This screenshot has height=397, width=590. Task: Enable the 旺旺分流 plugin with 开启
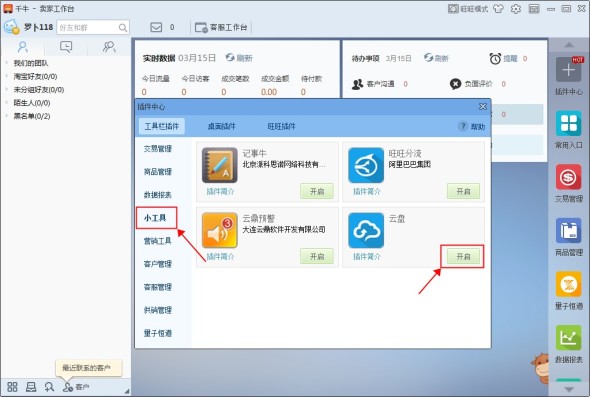[x=463, y=191]
